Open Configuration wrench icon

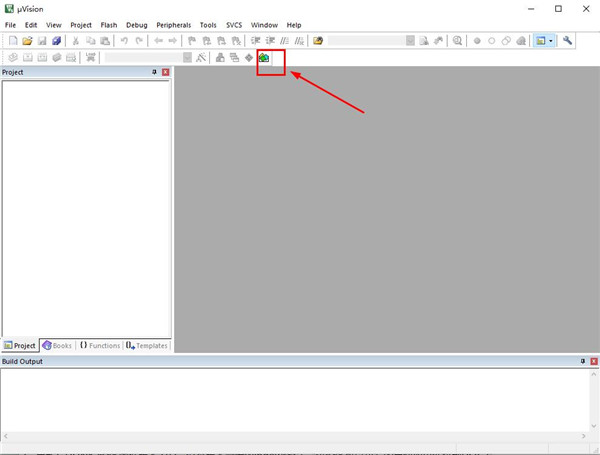pos(567,41)
